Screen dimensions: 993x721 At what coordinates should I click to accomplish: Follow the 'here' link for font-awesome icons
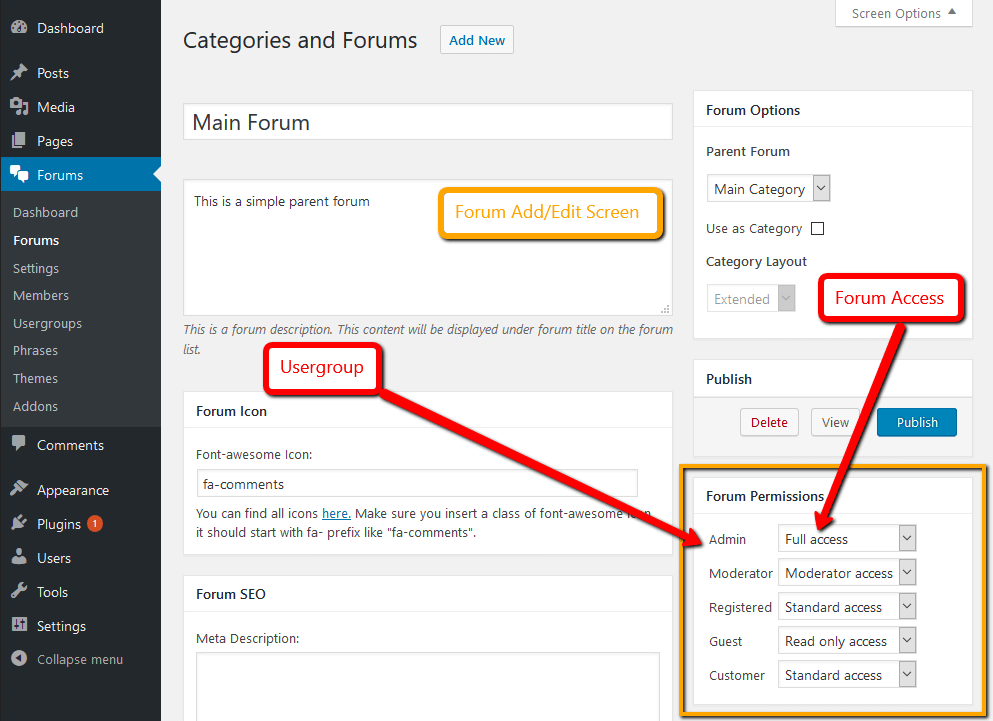click(x=335, y=513)
